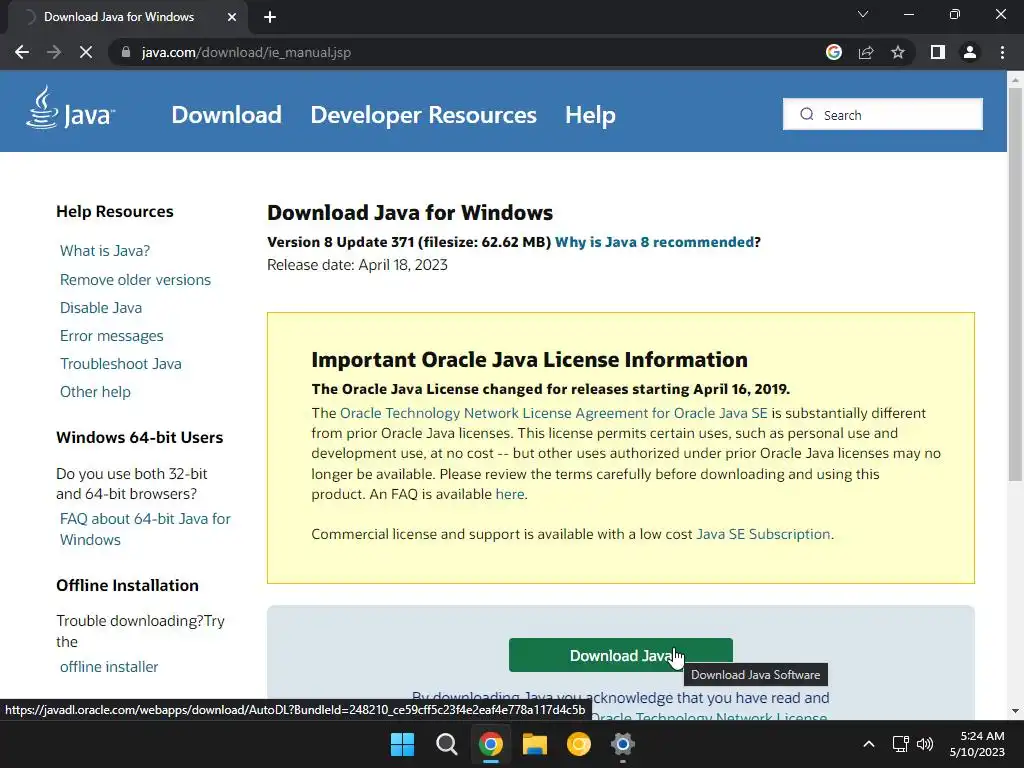
Task: Go back using the browser back arrow
Action: [22, 52]
